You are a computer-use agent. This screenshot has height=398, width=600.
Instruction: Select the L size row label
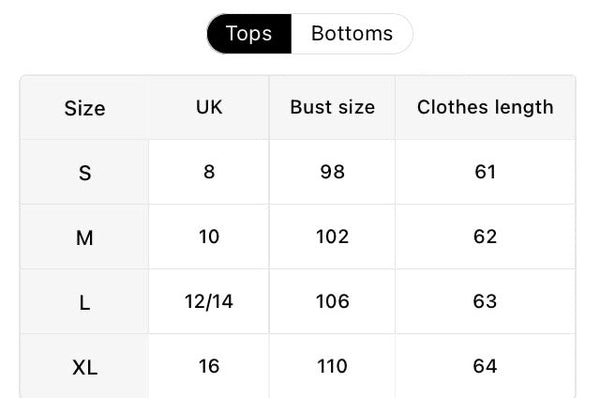(85, 303)
